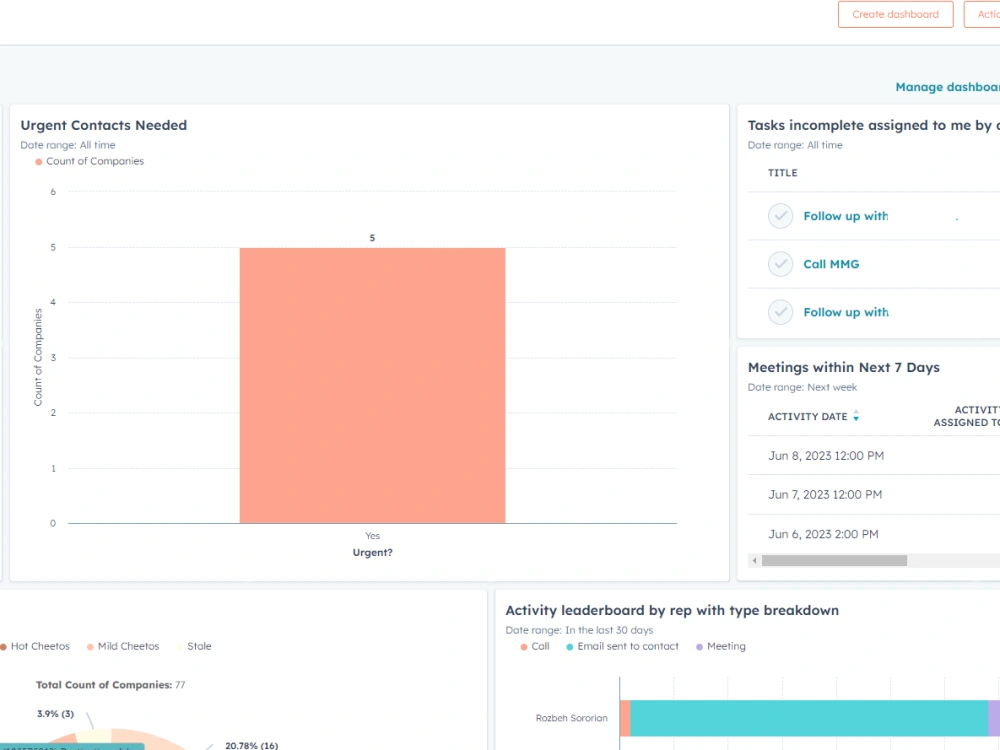Viewport: 1000px width, 750px height.
Task: Toggle the Call legend item
Action: coord(534,646)
